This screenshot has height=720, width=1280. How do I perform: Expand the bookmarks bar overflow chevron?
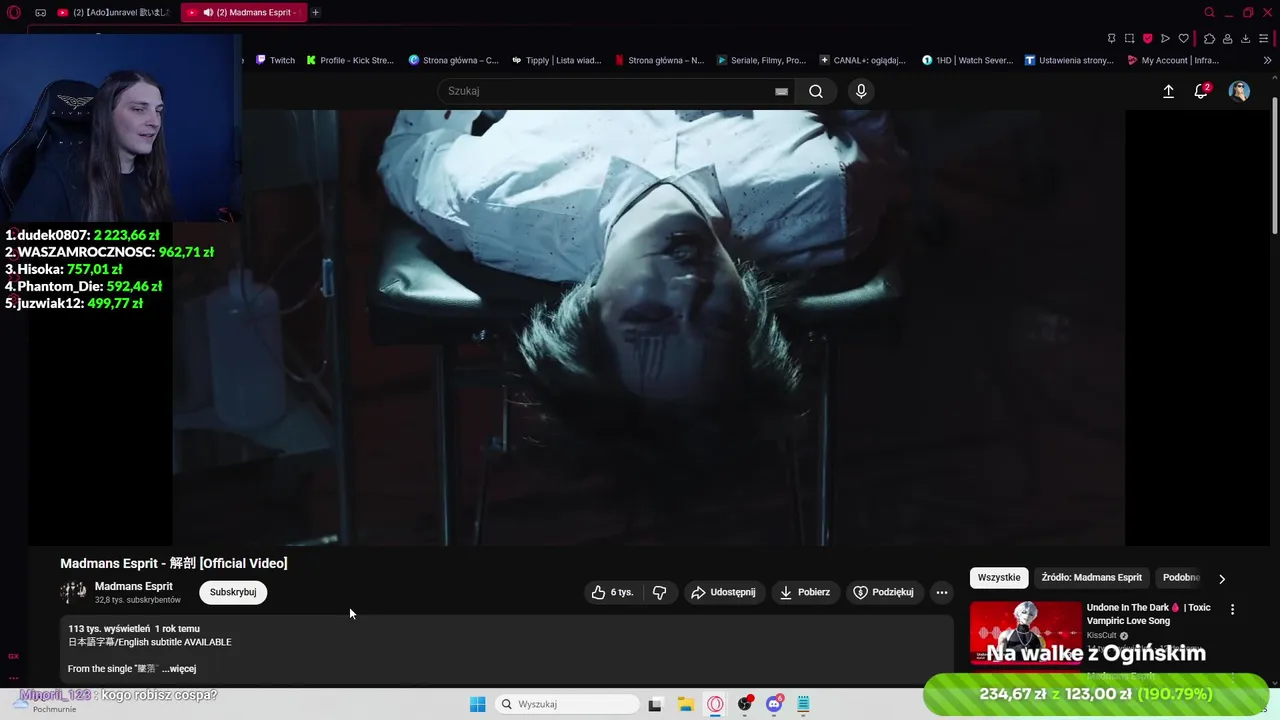coord(1267,60)
